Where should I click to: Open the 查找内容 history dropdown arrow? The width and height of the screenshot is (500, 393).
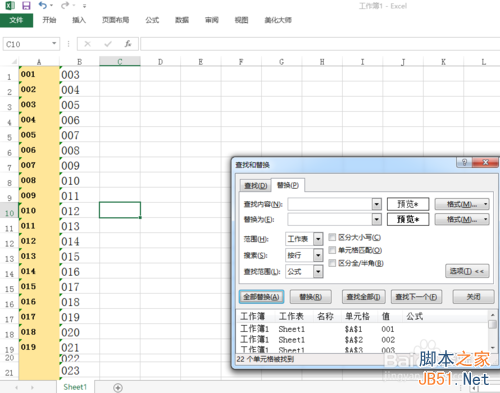377,204
